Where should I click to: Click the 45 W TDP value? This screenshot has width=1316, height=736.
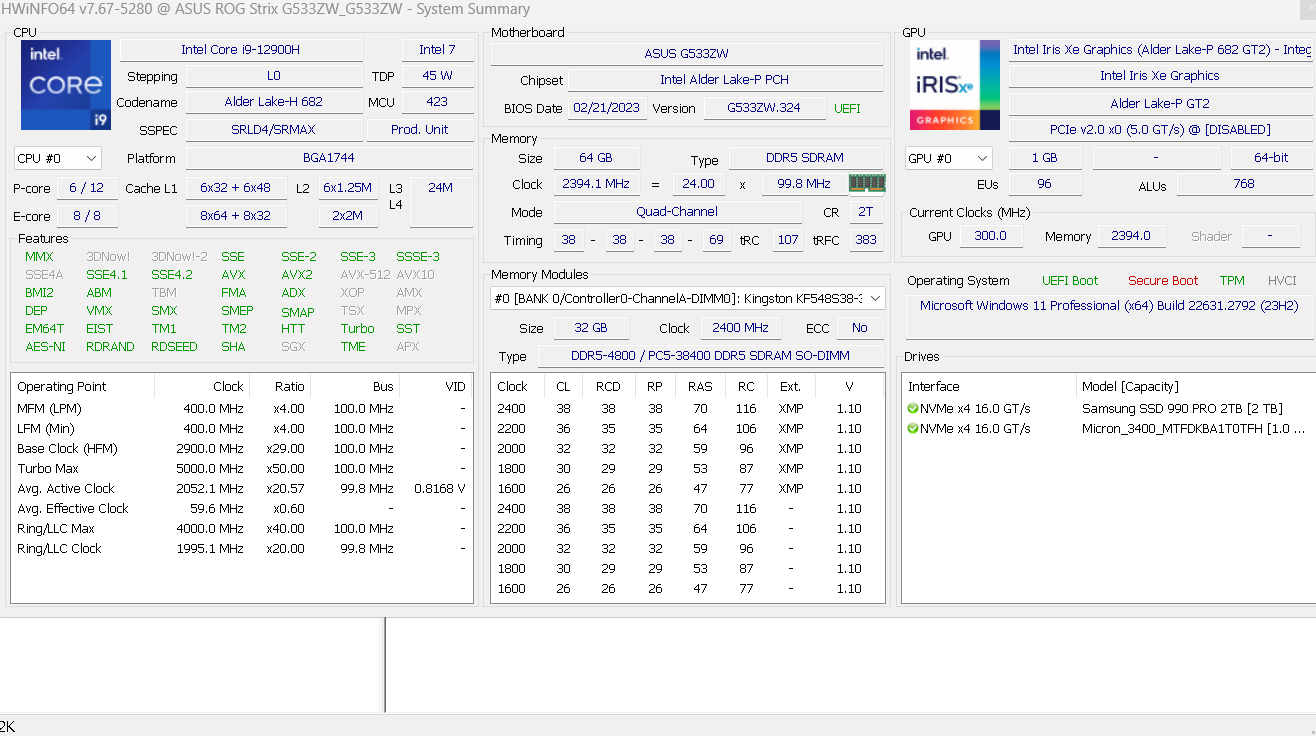click(x=437, y=76)
